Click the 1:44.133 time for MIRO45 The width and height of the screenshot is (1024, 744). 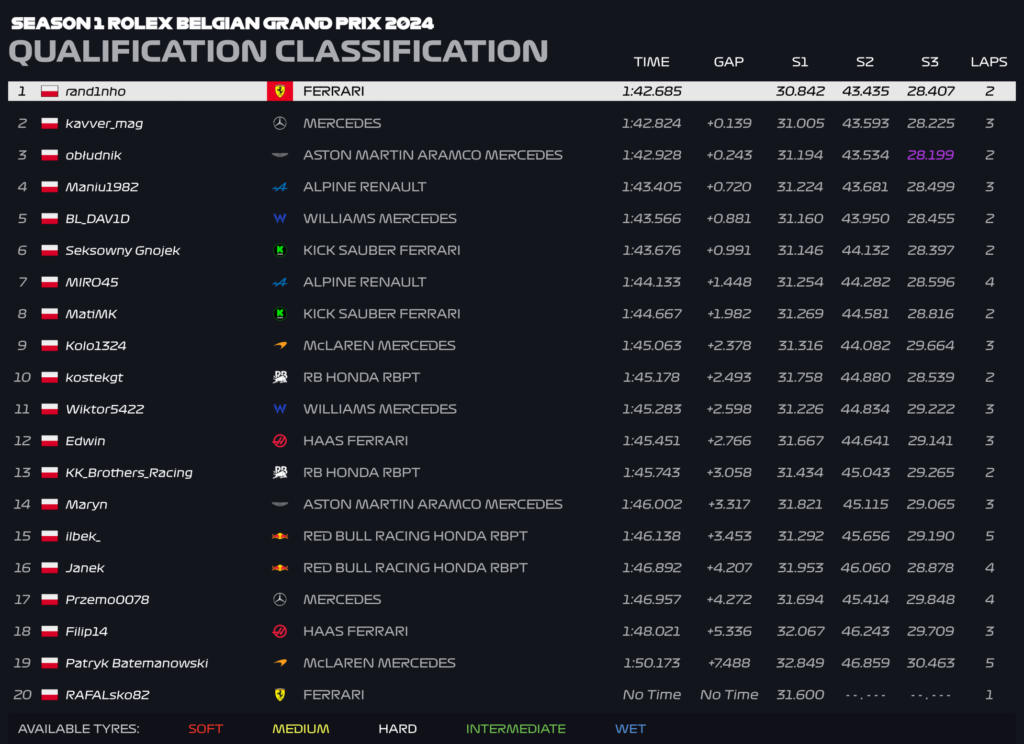pyautogui.click(x=652, y=282)
